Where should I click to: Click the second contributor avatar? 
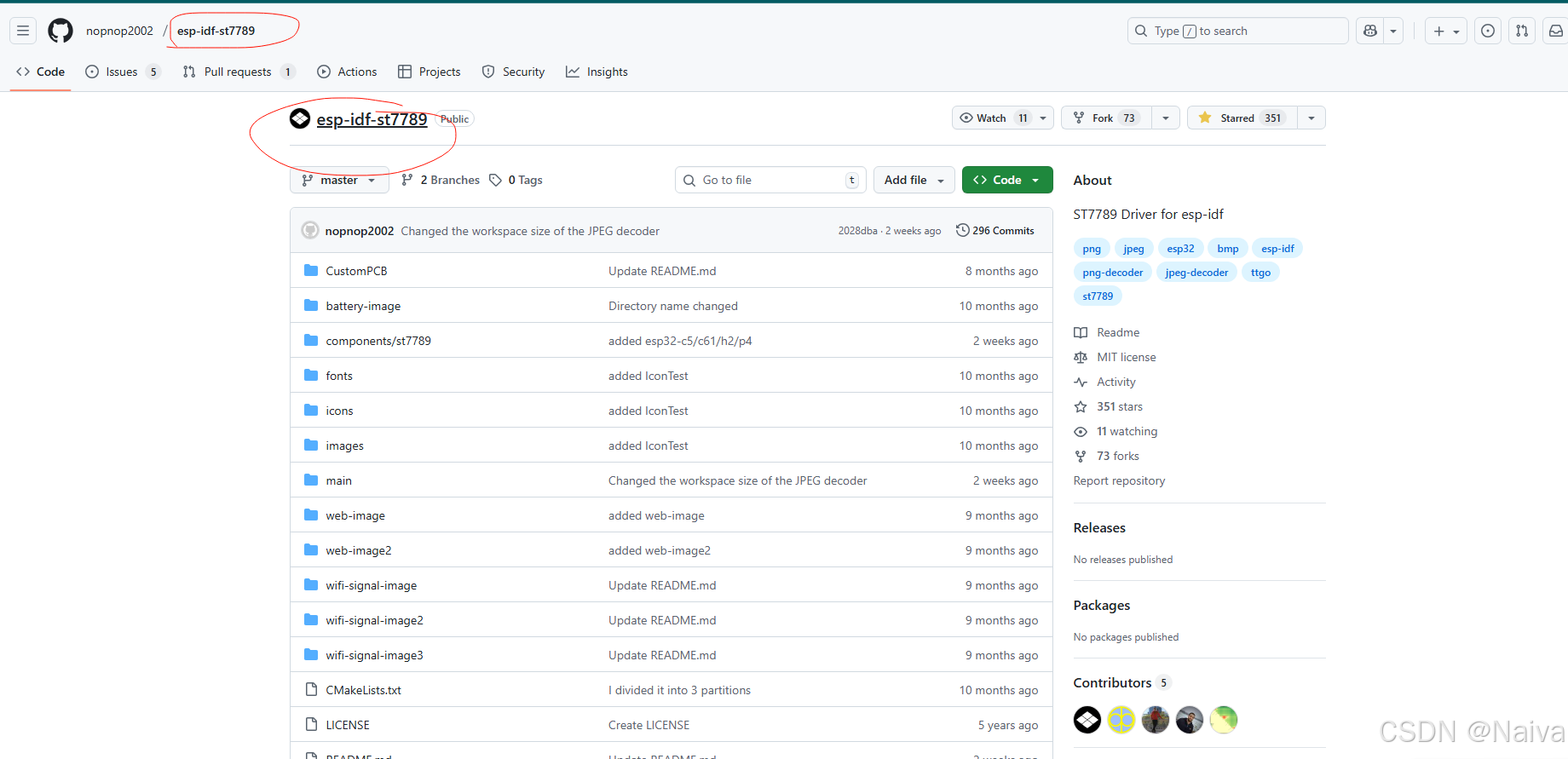point(1121,720)
